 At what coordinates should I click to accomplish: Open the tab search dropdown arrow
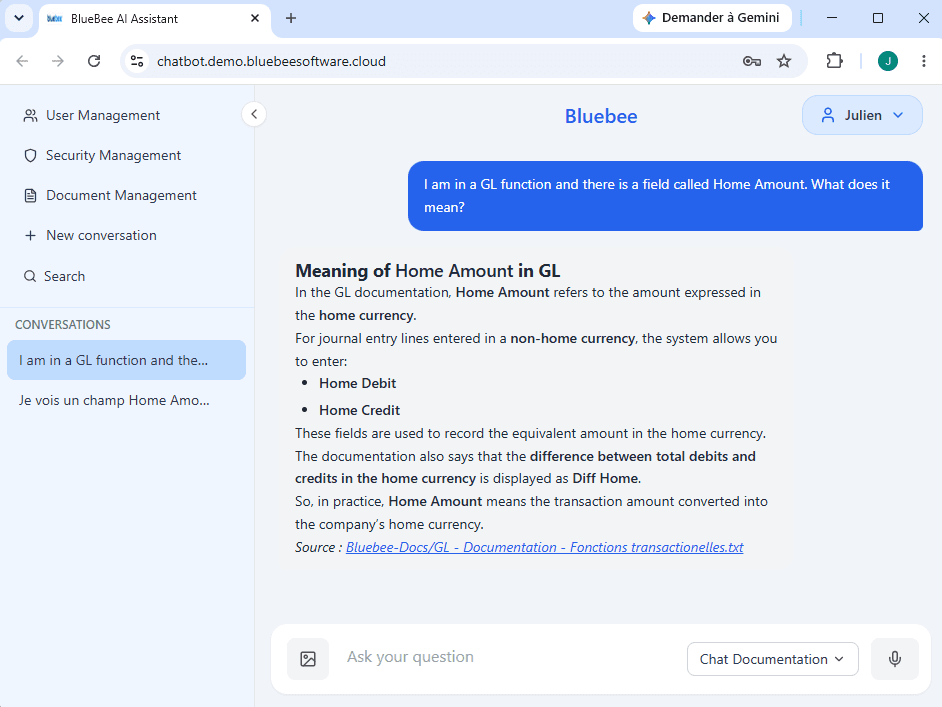(19, 18)
